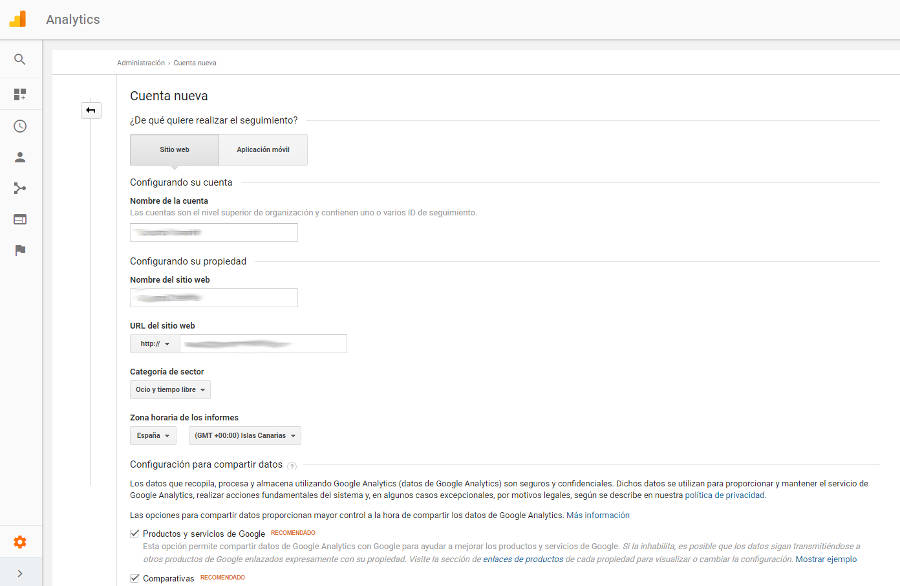
Task: Click the Cuenta nueva page heading
Action: (169, 96)
